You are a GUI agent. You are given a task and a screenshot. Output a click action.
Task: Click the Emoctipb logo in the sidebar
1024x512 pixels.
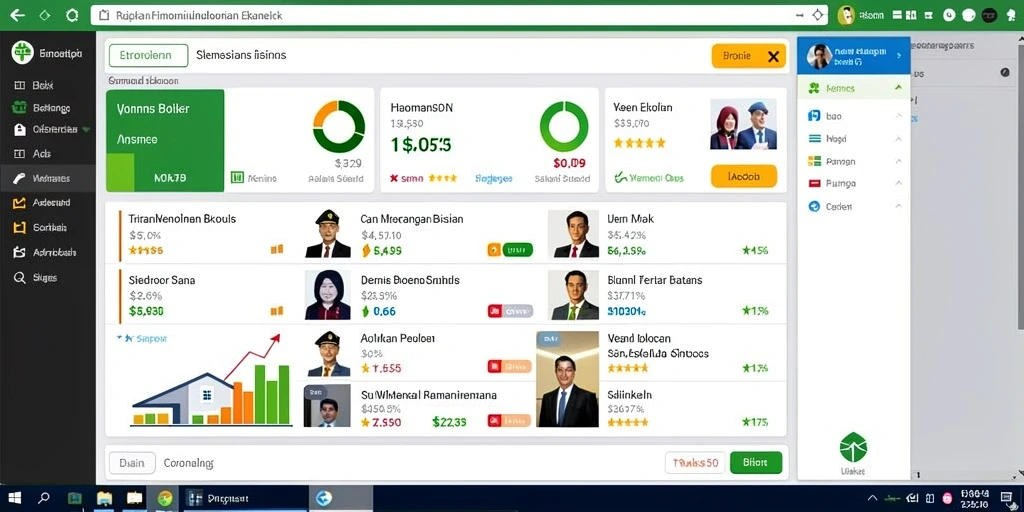[x=22, y=53]
